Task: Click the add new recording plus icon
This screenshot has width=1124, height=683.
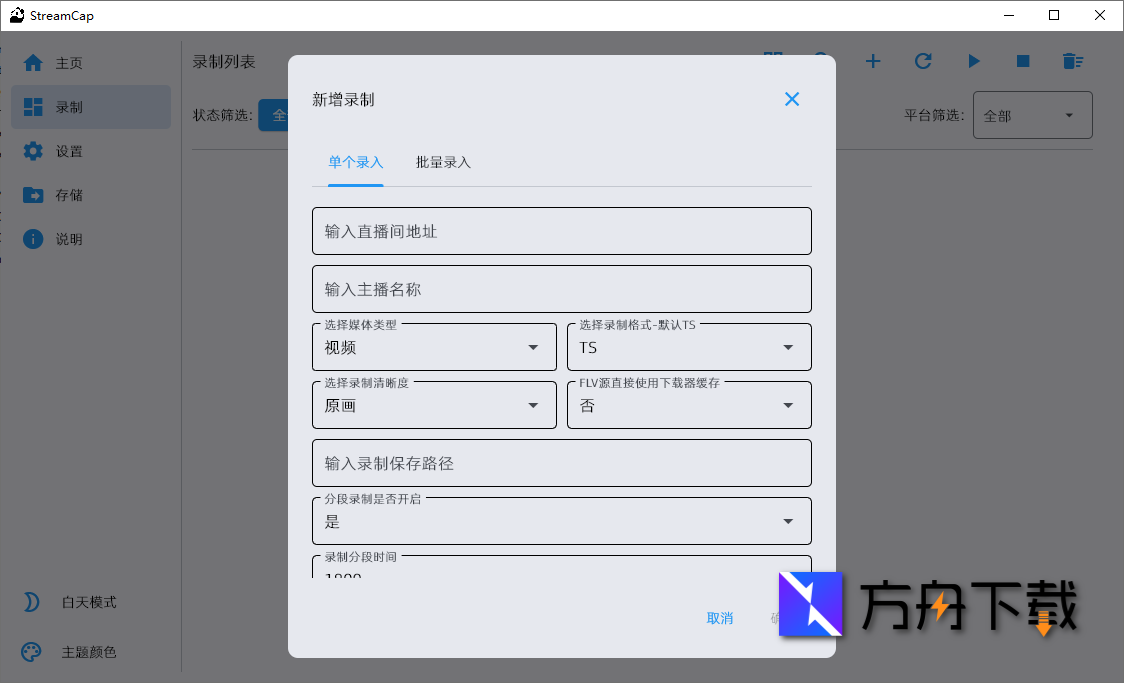Action: click(872, 61)
